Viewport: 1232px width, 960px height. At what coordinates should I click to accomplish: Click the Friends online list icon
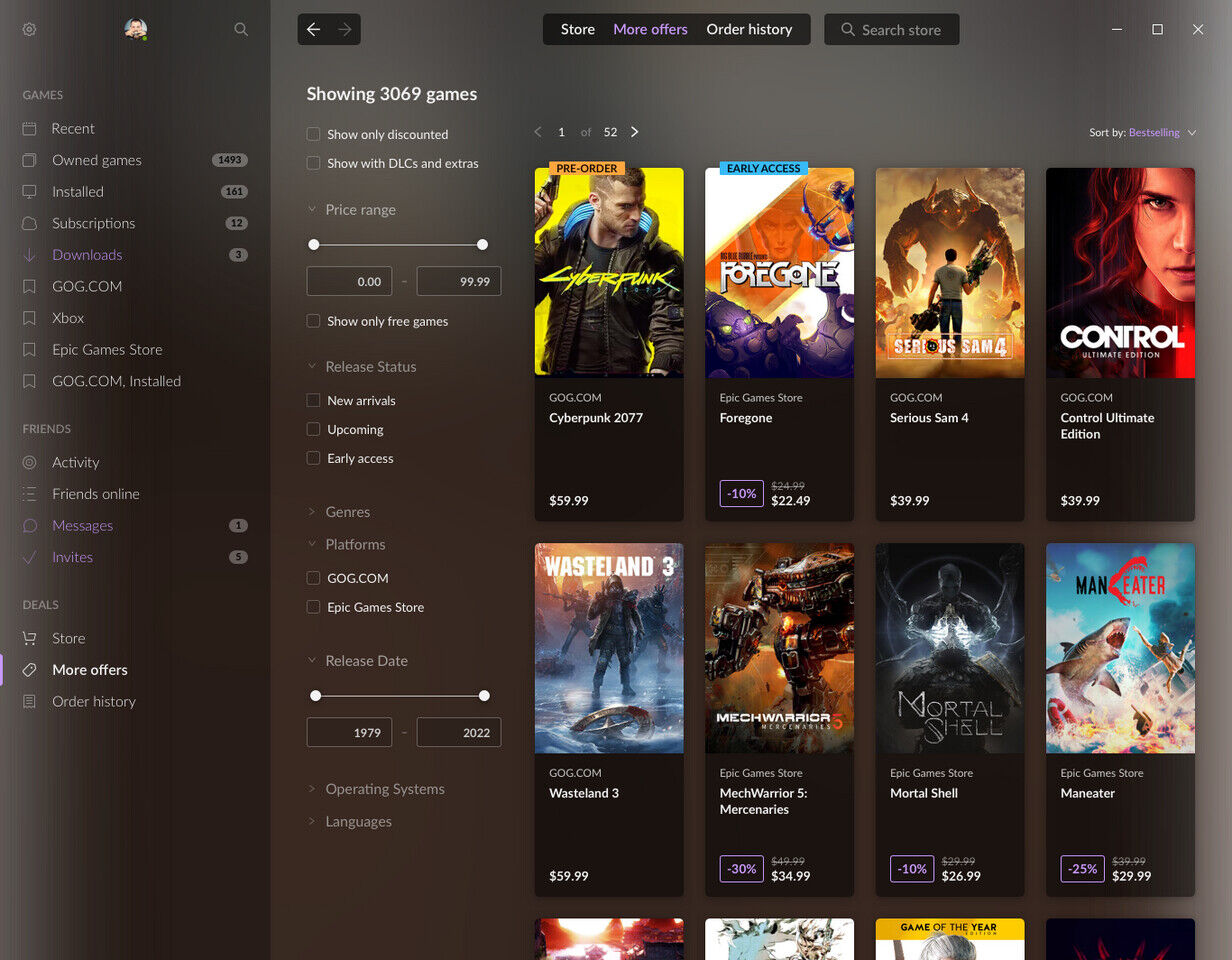[29, 494]
